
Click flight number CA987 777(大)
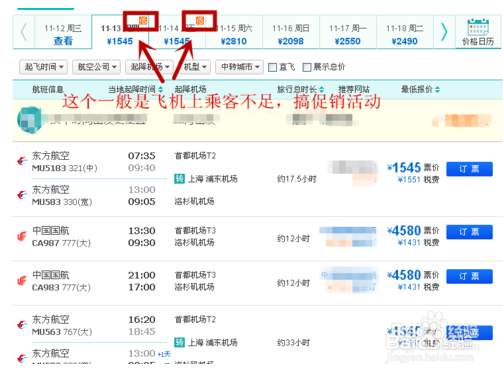[61, 243]
